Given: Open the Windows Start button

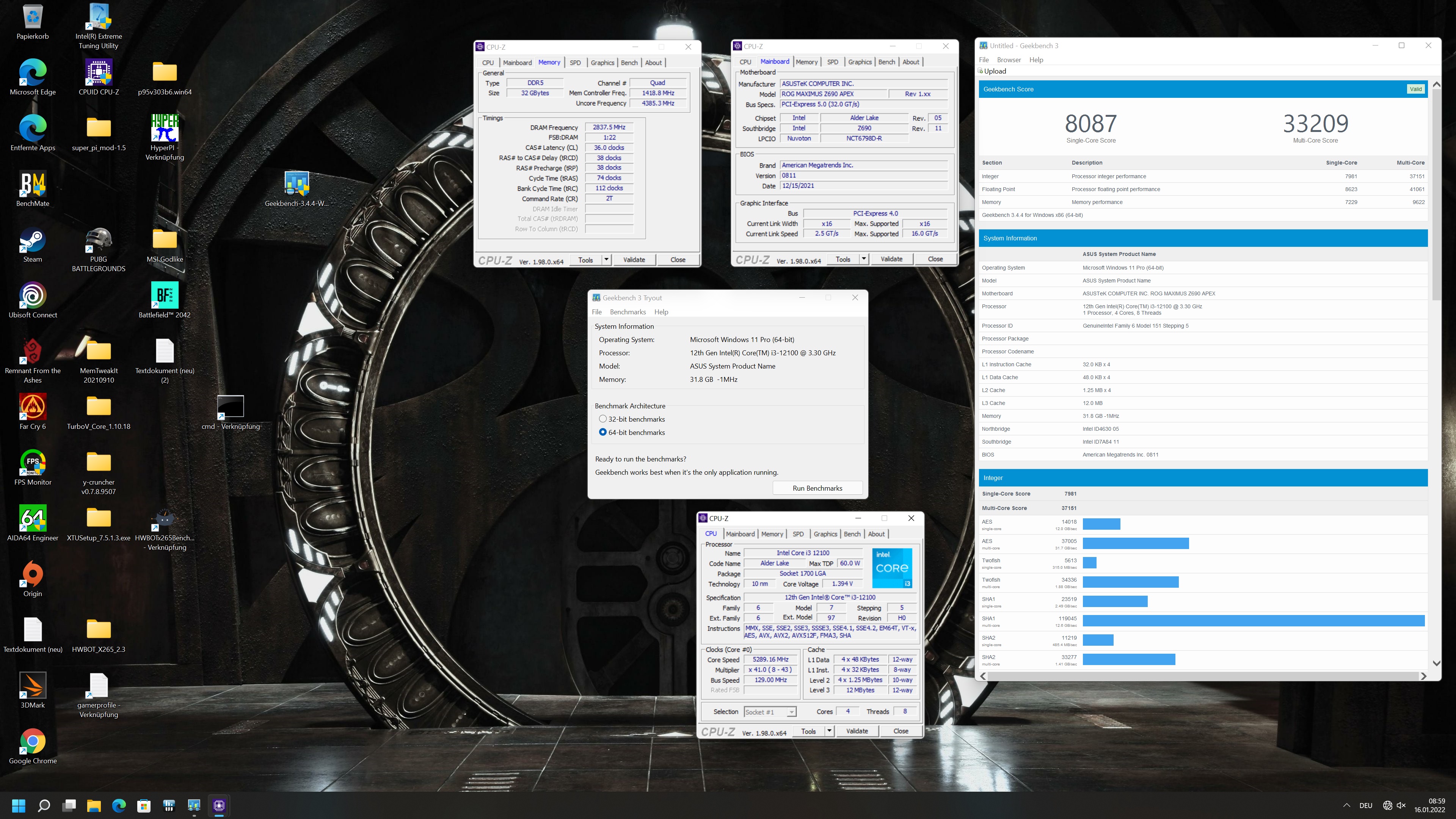Looking at the screenshot, I should (x=19, y=805).
